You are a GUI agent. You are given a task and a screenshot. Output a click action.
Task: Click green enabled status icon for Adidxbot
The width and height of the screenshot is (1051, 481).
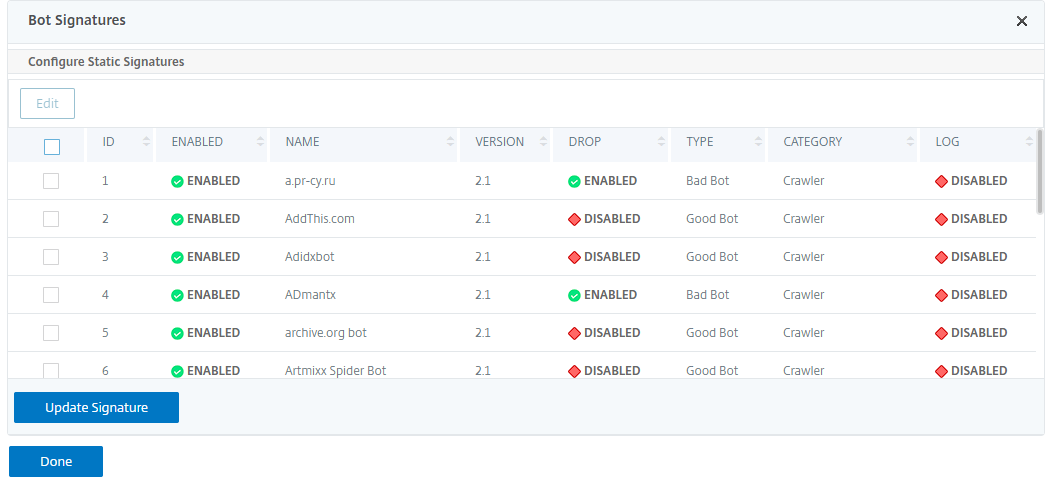(x=178, y=257)
